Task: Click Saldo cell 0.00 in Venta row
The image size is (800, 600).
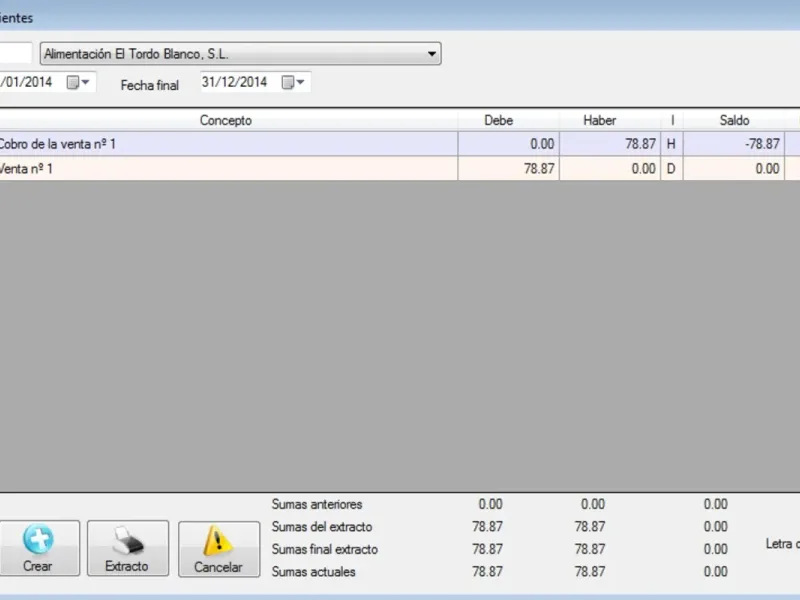Action: point(734,168)
